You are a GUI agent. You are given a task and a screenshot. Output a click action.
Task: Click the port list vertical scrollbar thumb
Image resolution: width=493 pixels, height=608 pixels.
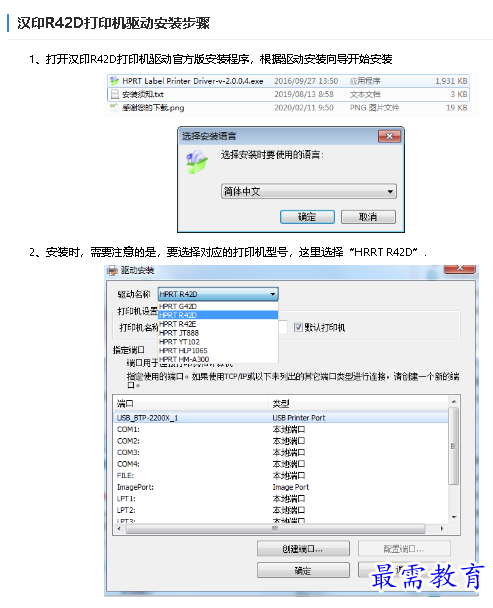coord(453,446)
